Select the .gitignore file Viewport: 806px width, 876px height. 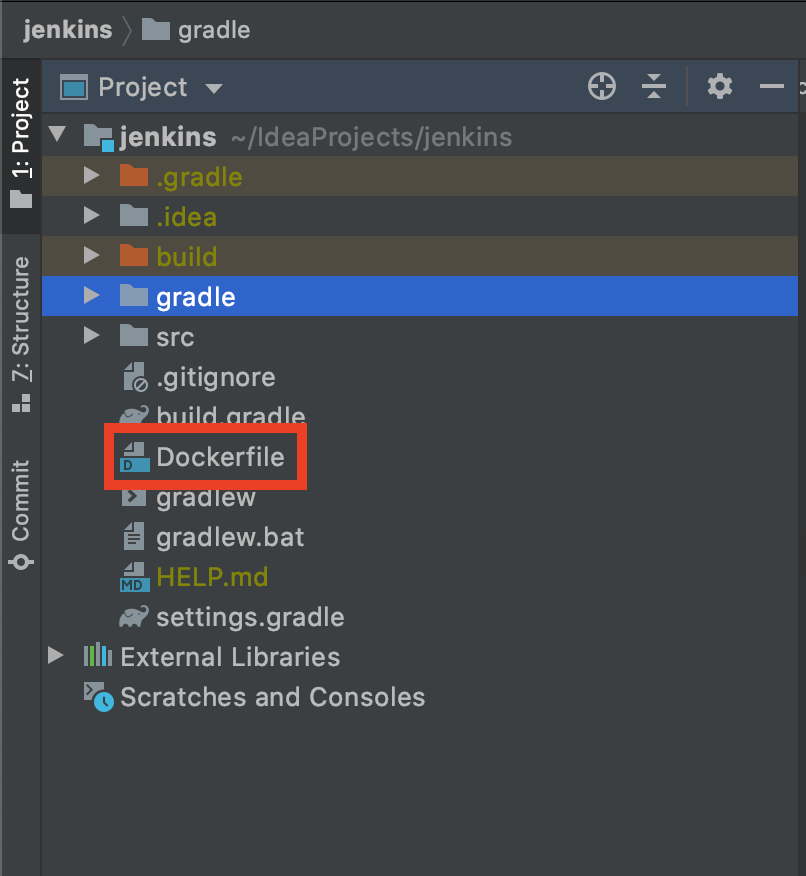216,378
